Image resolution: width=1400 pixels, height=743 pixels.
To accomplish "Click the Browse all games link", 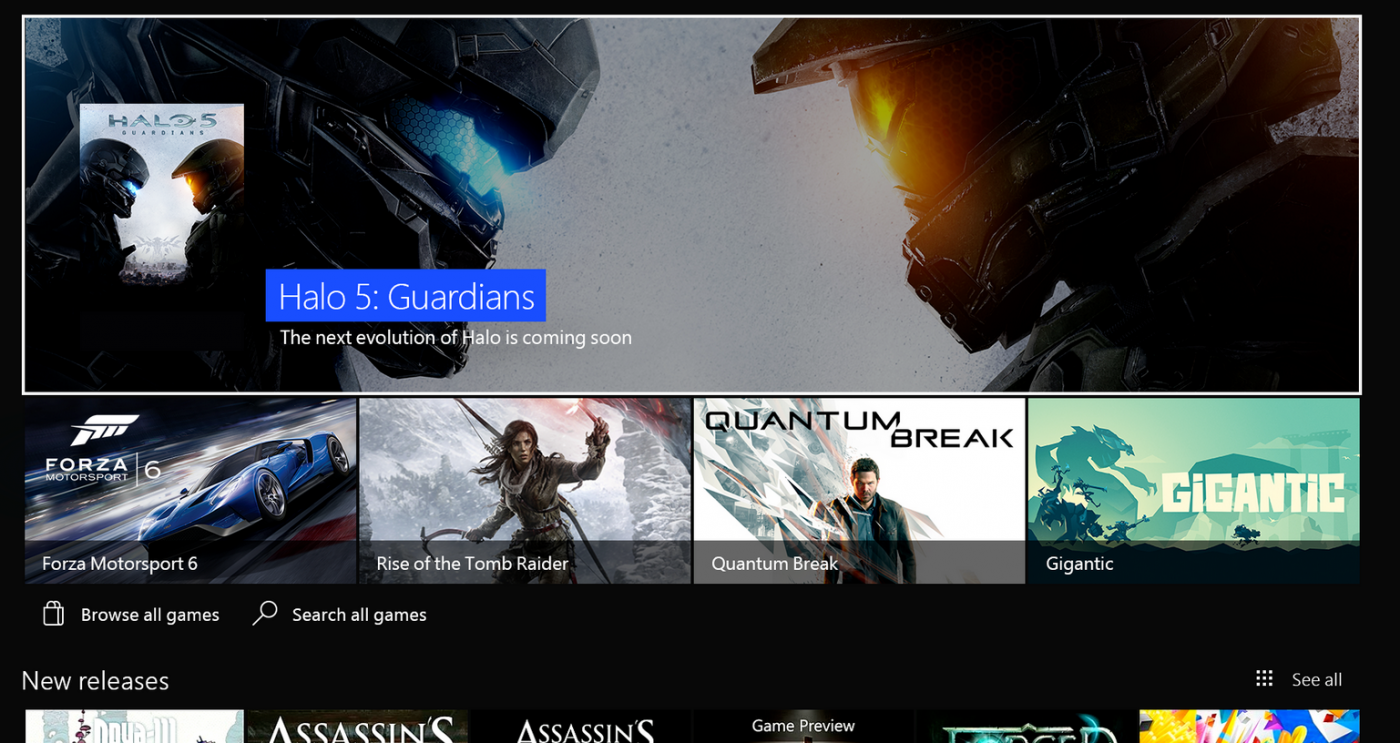I will pos(150,613).
